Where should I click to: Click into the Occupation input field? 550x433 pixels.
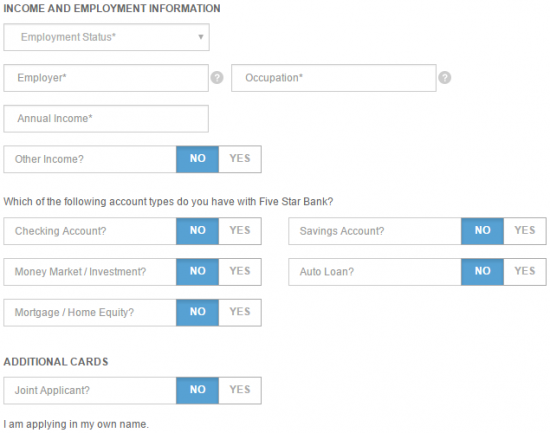pyautogui.click(x=334, y=78)
